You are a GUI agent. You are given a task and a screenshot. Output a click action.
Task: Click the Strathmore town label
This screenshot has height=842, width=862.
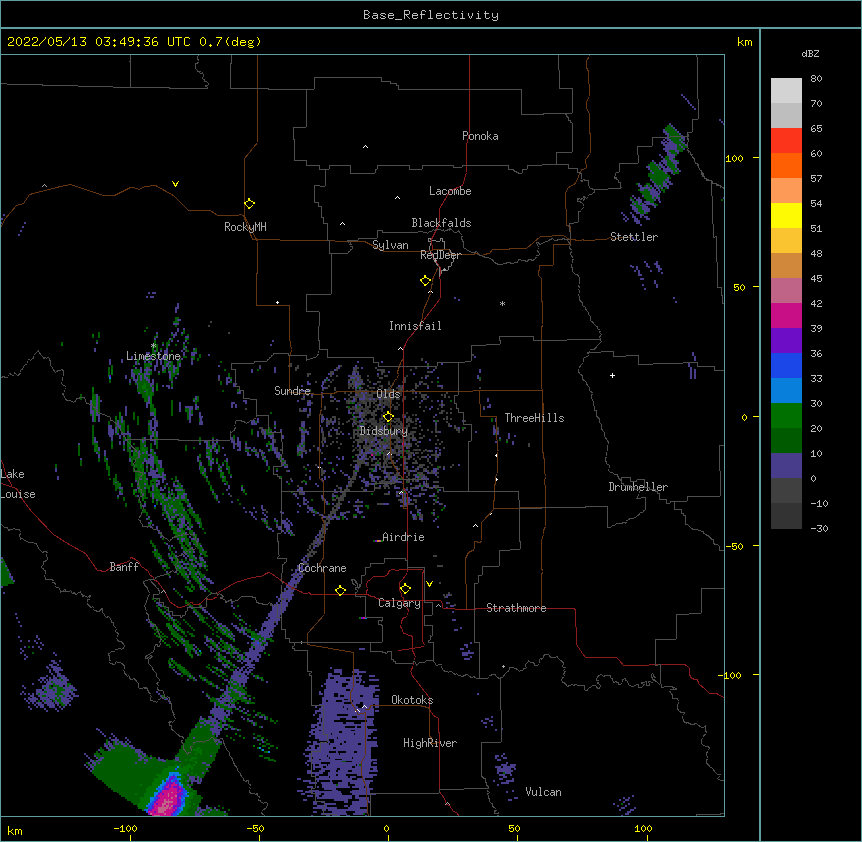[x=516, y=608]
